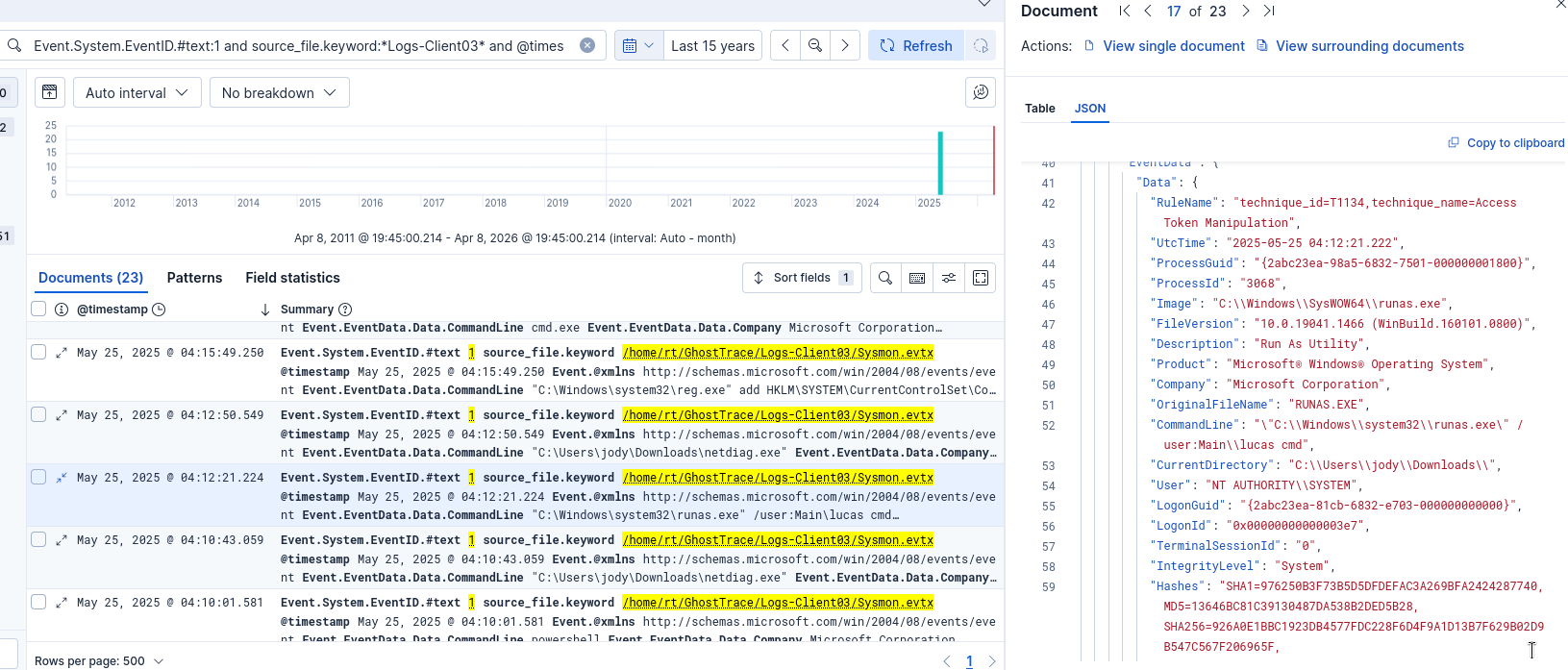Open the display options sliders icon
Screen dimensions: 1568x670
point(949,278)
